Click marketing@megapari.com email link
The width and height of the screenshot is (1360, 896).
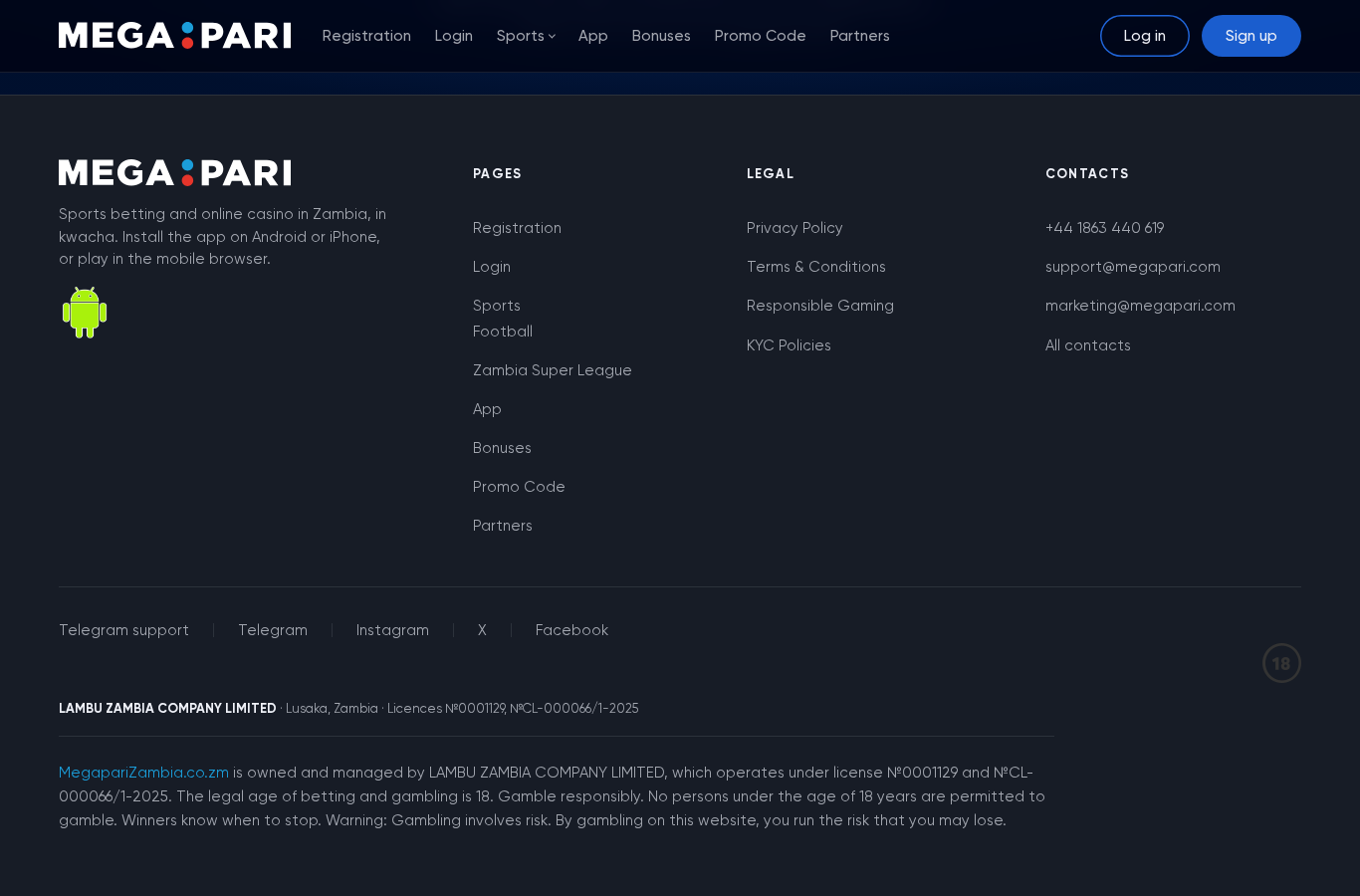tap(1140, 306)
